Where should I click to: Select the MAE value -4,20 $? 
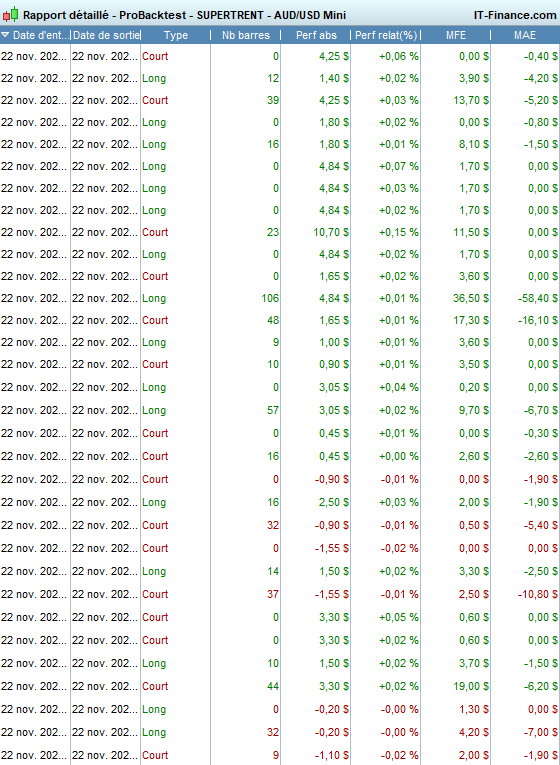(541, 78)
